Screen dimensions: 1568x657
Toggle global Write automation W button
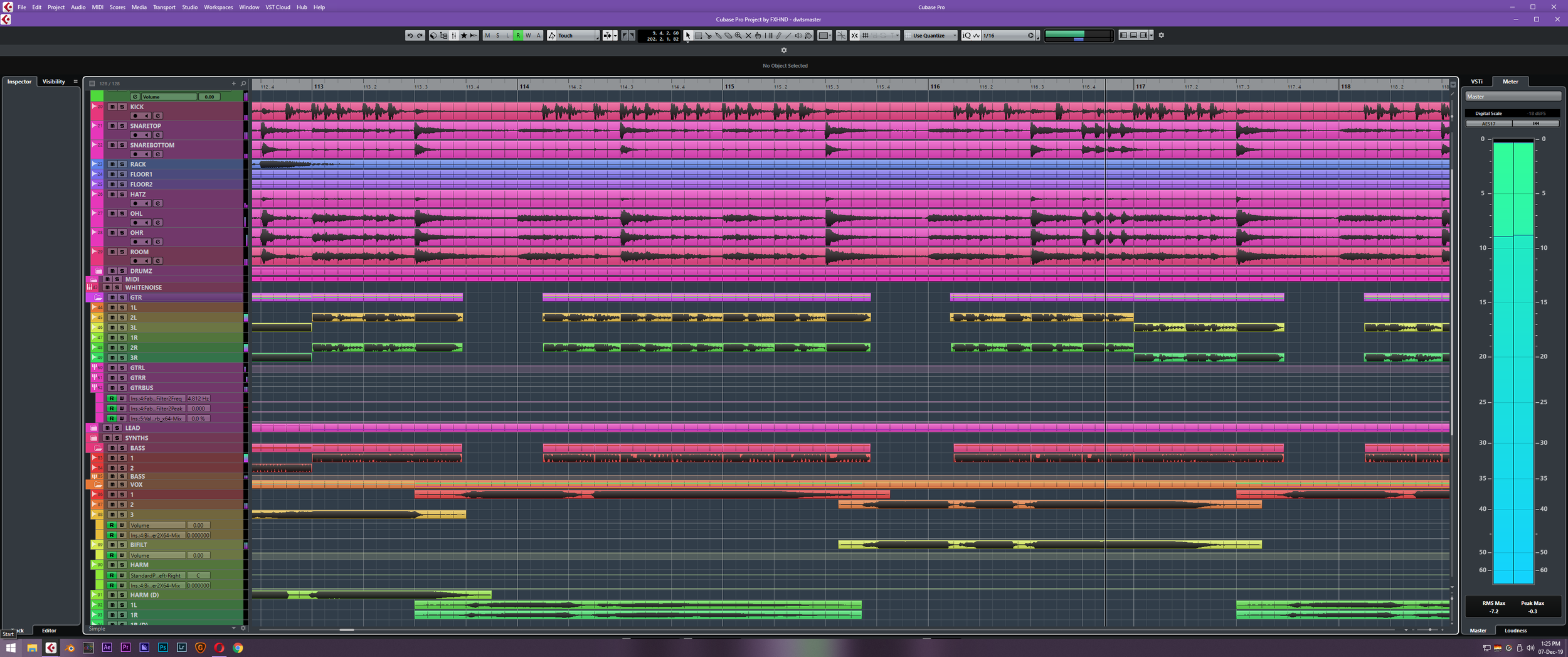(x=528, y=35)
